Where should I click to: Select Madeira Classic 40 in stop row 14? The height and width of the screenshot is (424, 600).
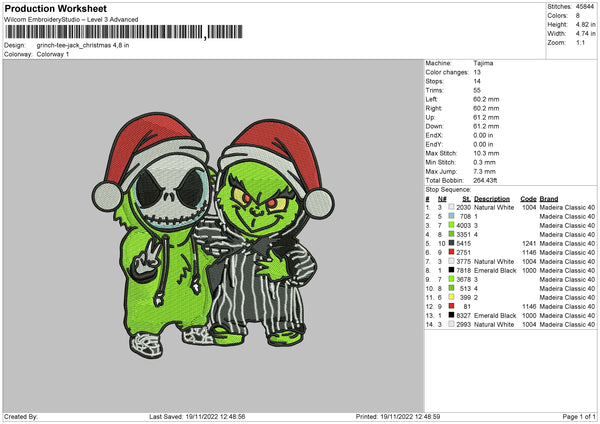coord(567,325)
